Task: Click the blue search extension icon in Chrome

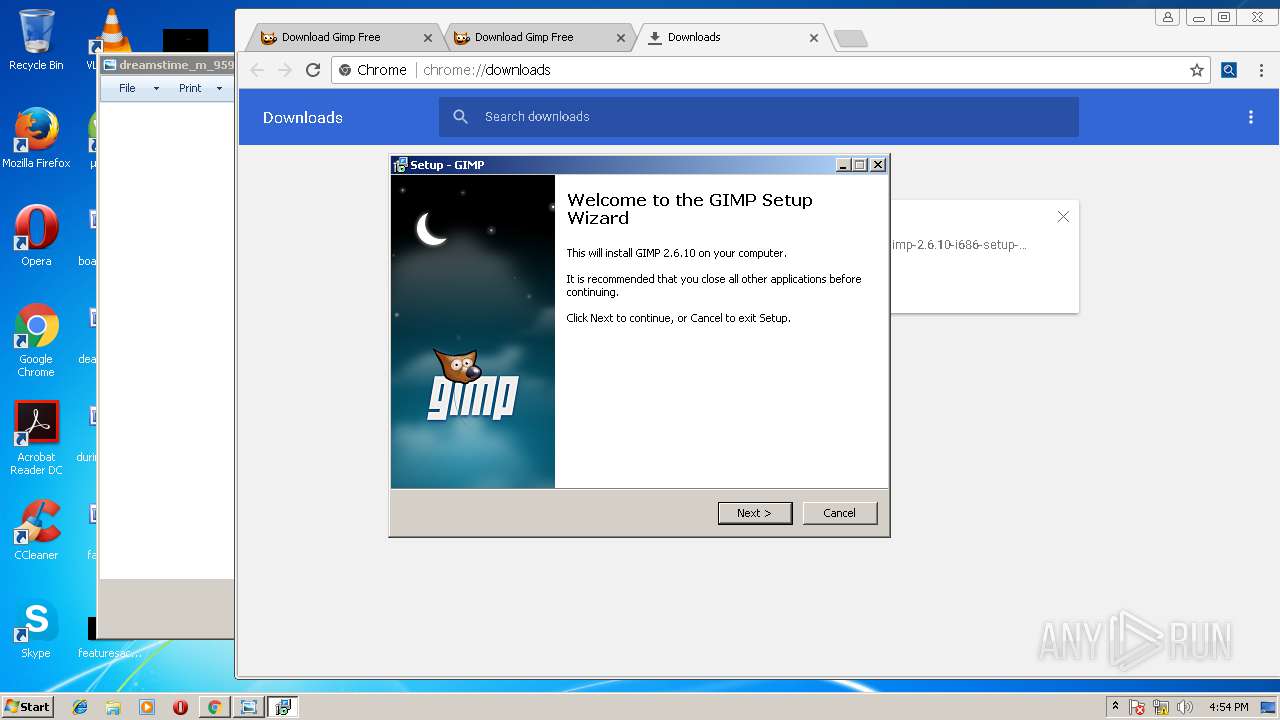Action: [1229, 70]
